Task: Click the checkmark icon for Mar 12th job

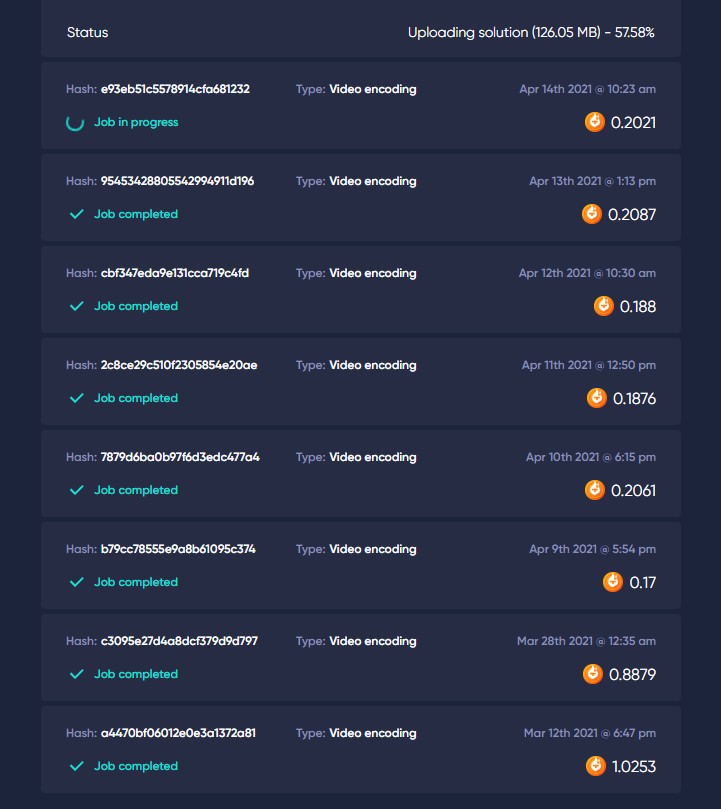Action: coord(76,766)
